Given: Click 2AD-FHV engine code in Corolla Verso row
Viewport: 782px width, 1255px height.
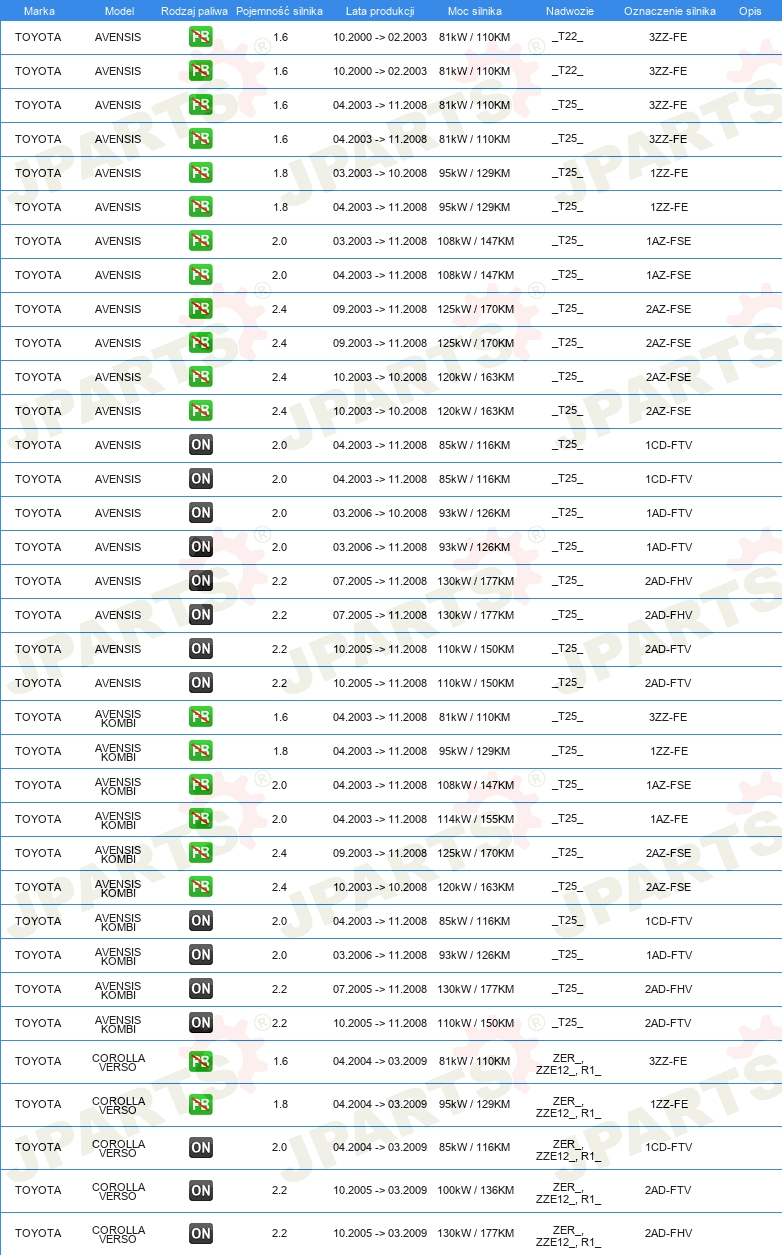Looking at the screenshot, I should pyautogui.click(x=668, y=1233).
